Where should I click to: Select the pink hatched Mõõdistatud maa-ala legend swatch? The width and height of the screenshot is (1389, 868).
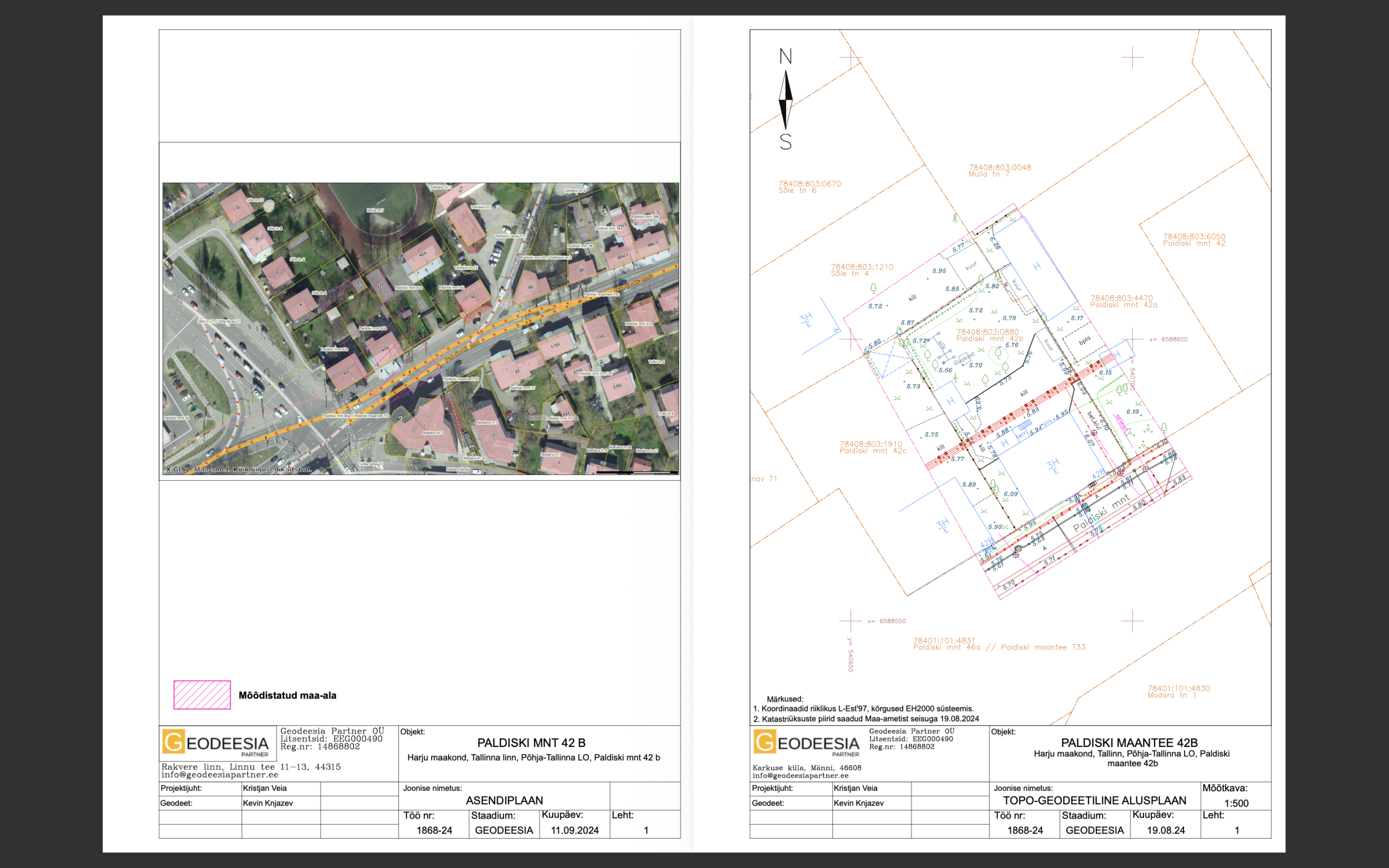202,695
